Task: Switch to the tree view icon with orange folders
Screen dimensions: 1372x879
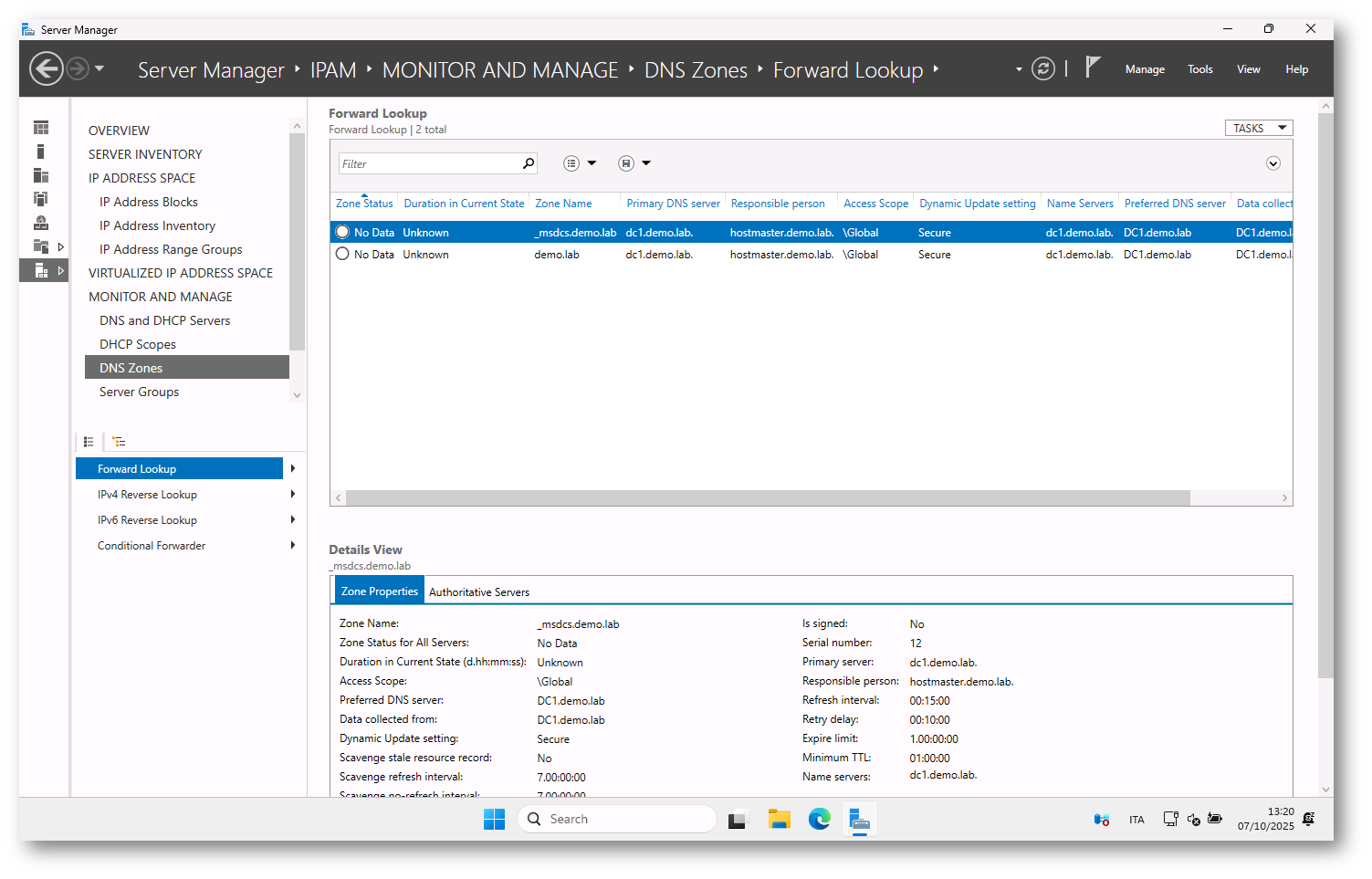Action: [119, 442]
